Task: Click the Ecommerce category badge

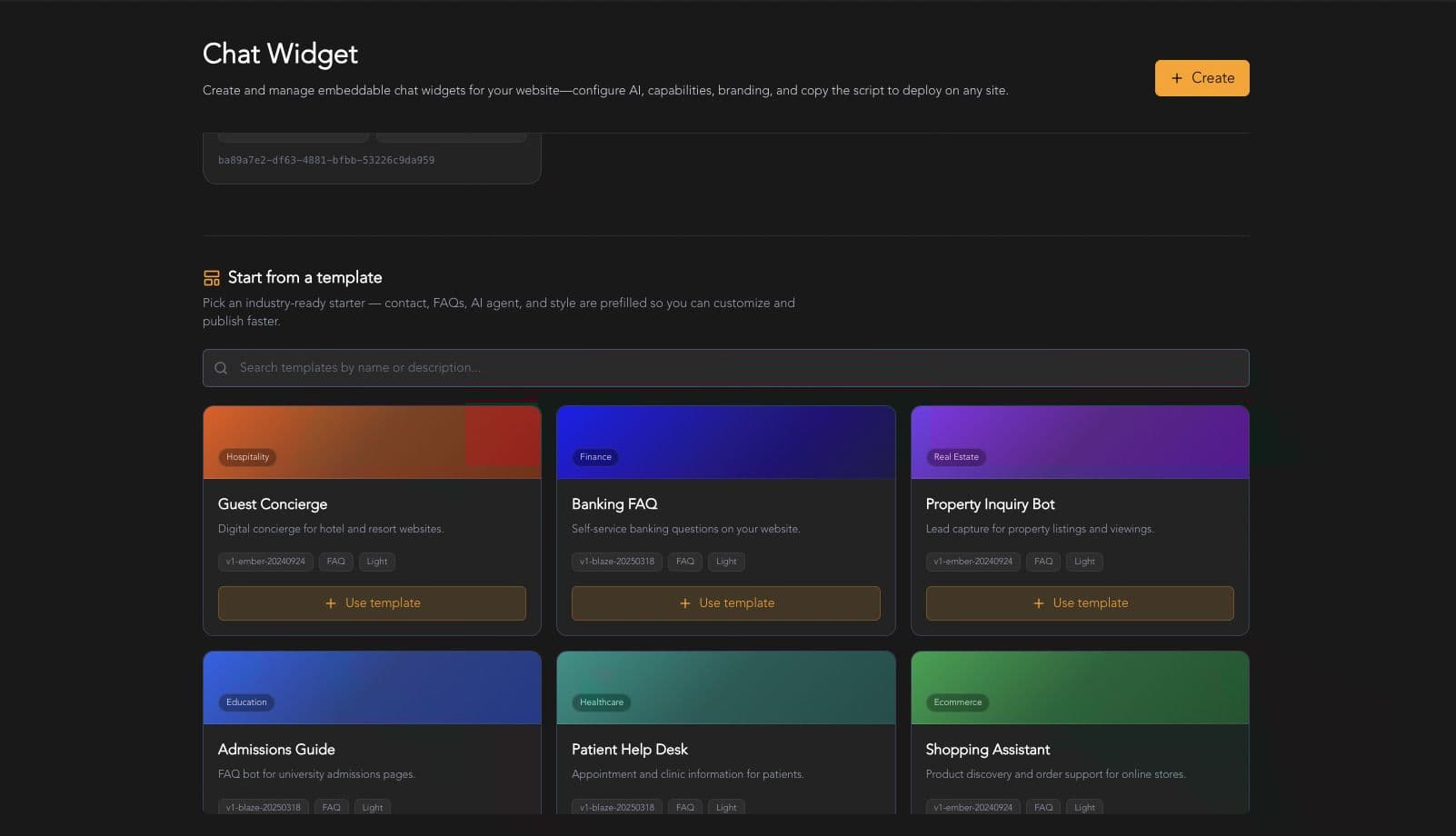Action: 958,702
